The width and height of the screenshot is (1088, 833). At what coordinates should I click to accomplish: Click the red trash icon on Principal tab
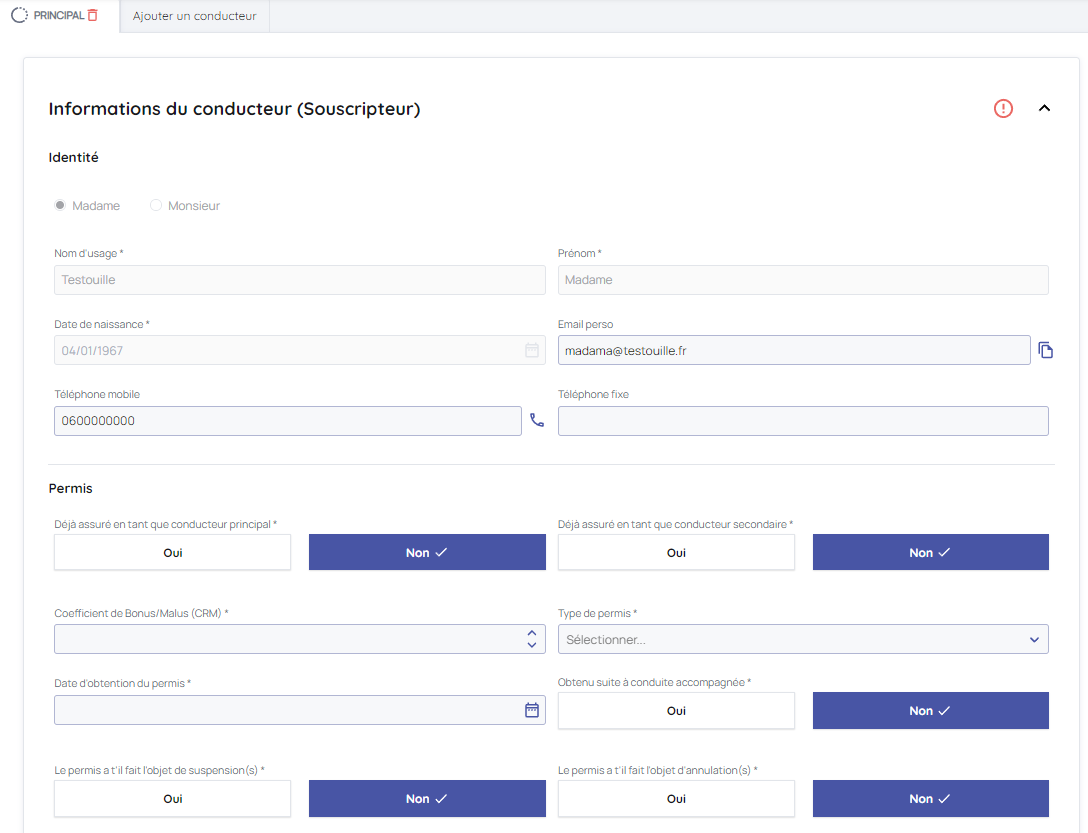(x=93, y=15)
